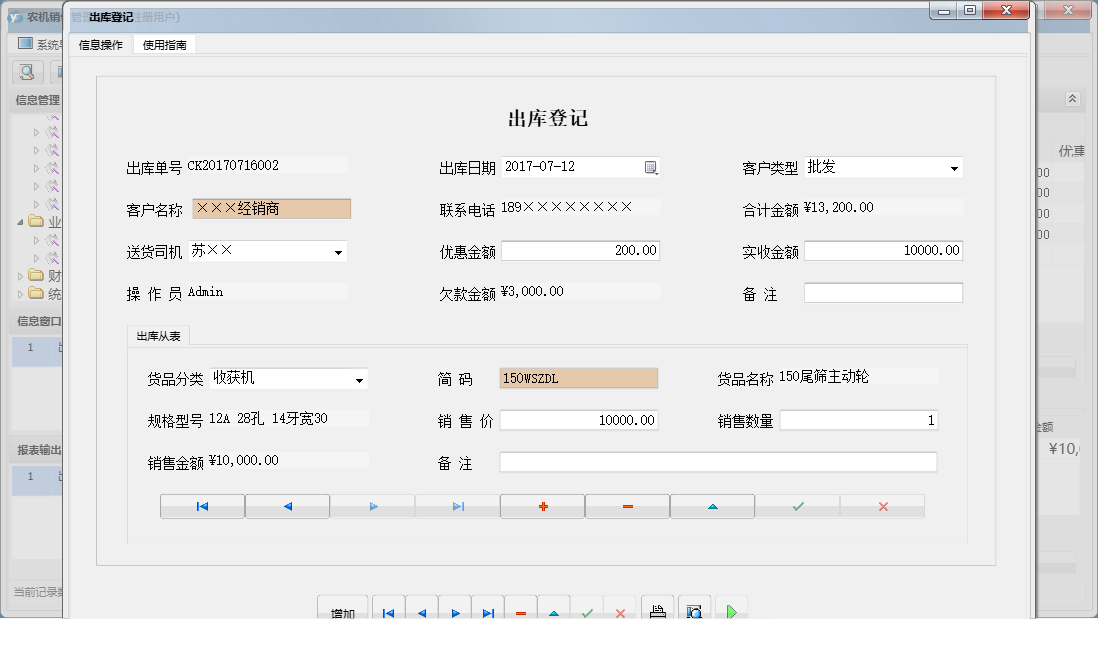Confirm detail entry with green checkmark icon

tap(797, 506)
